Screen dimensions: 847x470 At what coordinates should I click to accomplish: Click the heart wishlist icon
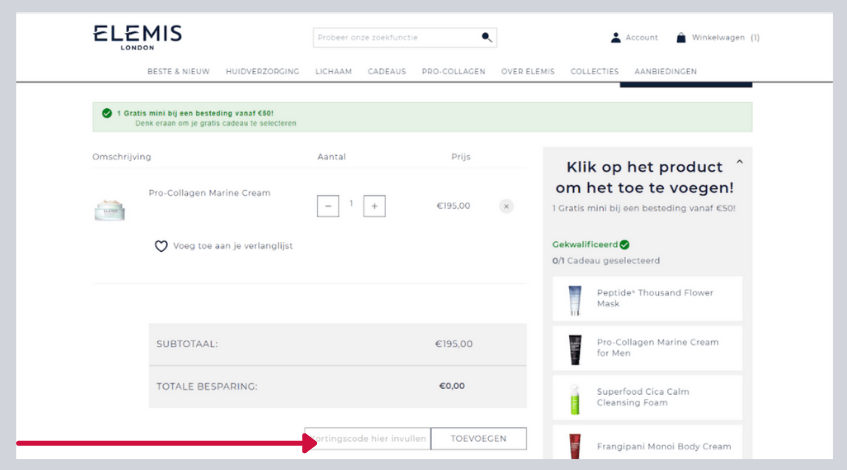pyautogui.click(x=161, y=246)
